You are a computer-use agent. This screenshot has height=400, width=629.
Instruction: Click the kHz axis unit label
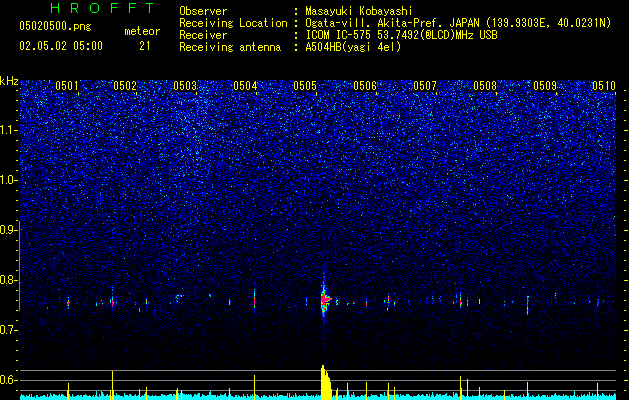click(x=9, y=81)
